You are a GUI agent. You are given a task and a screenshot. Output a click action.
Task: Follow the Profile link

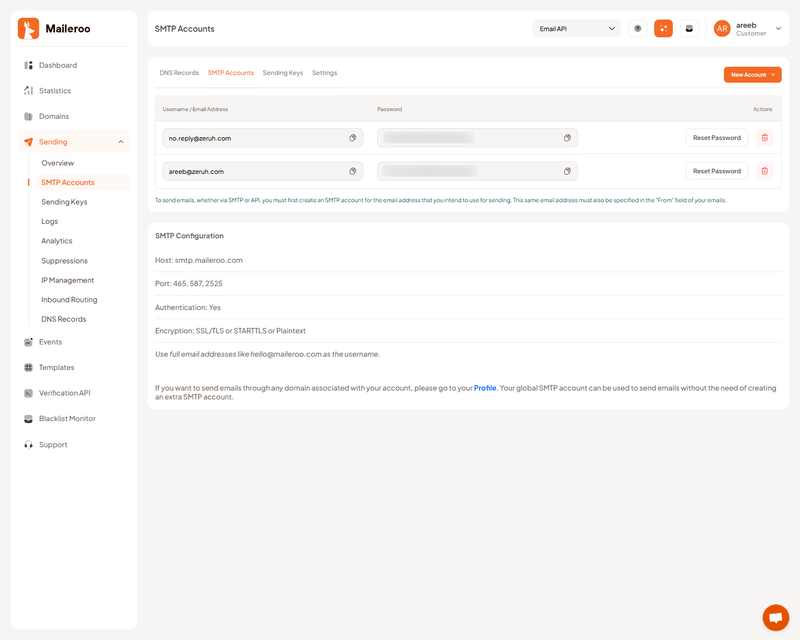tap(485, 388)
